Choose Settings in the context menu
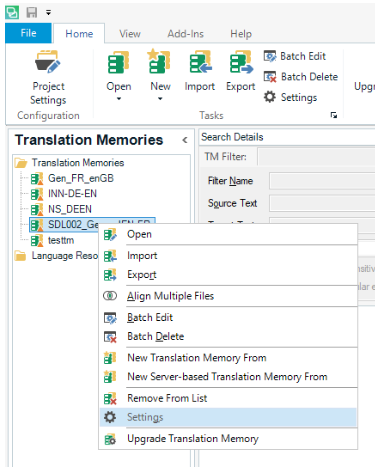This screenshot has height=467, width=375. (228, 417)
